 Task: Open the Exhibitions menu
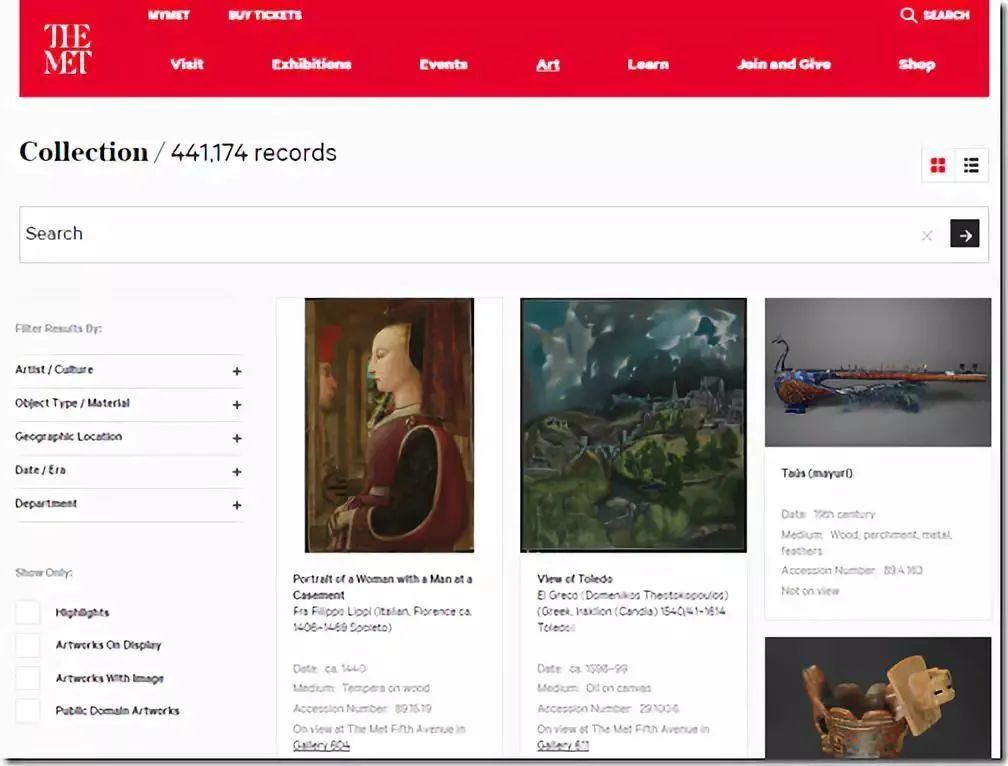coord(311,64)
